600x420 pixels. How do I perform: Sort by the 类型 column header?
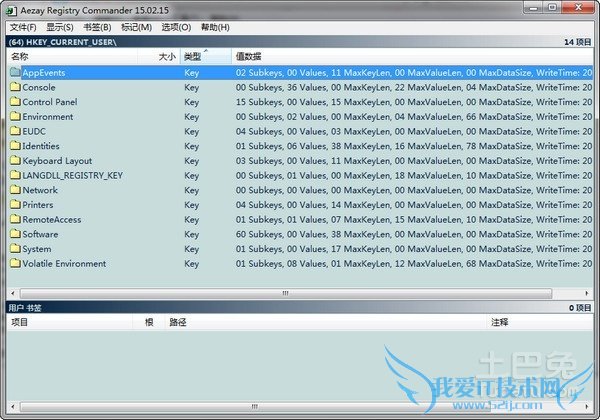pyautogui.click(x=206, y=57)
